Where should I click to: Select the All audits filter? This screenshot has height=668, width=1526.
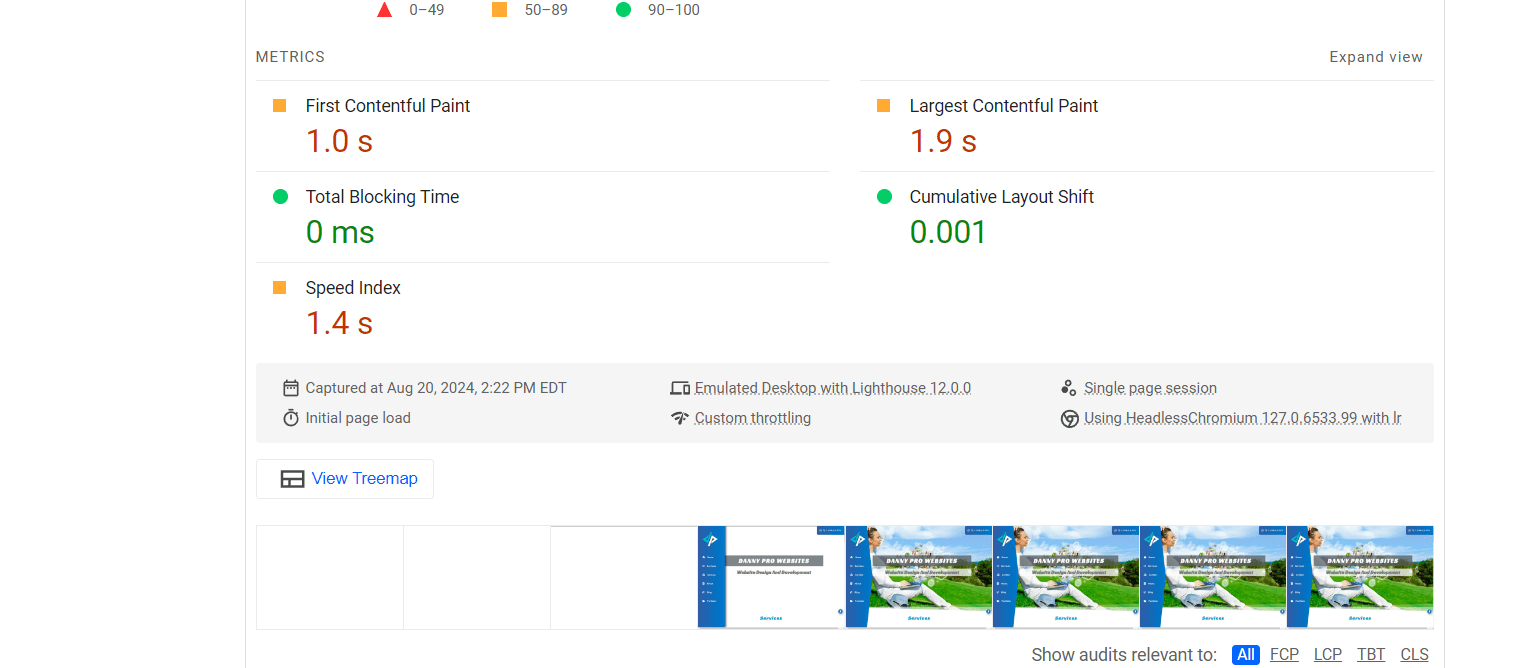click(x=1245, y=655)
